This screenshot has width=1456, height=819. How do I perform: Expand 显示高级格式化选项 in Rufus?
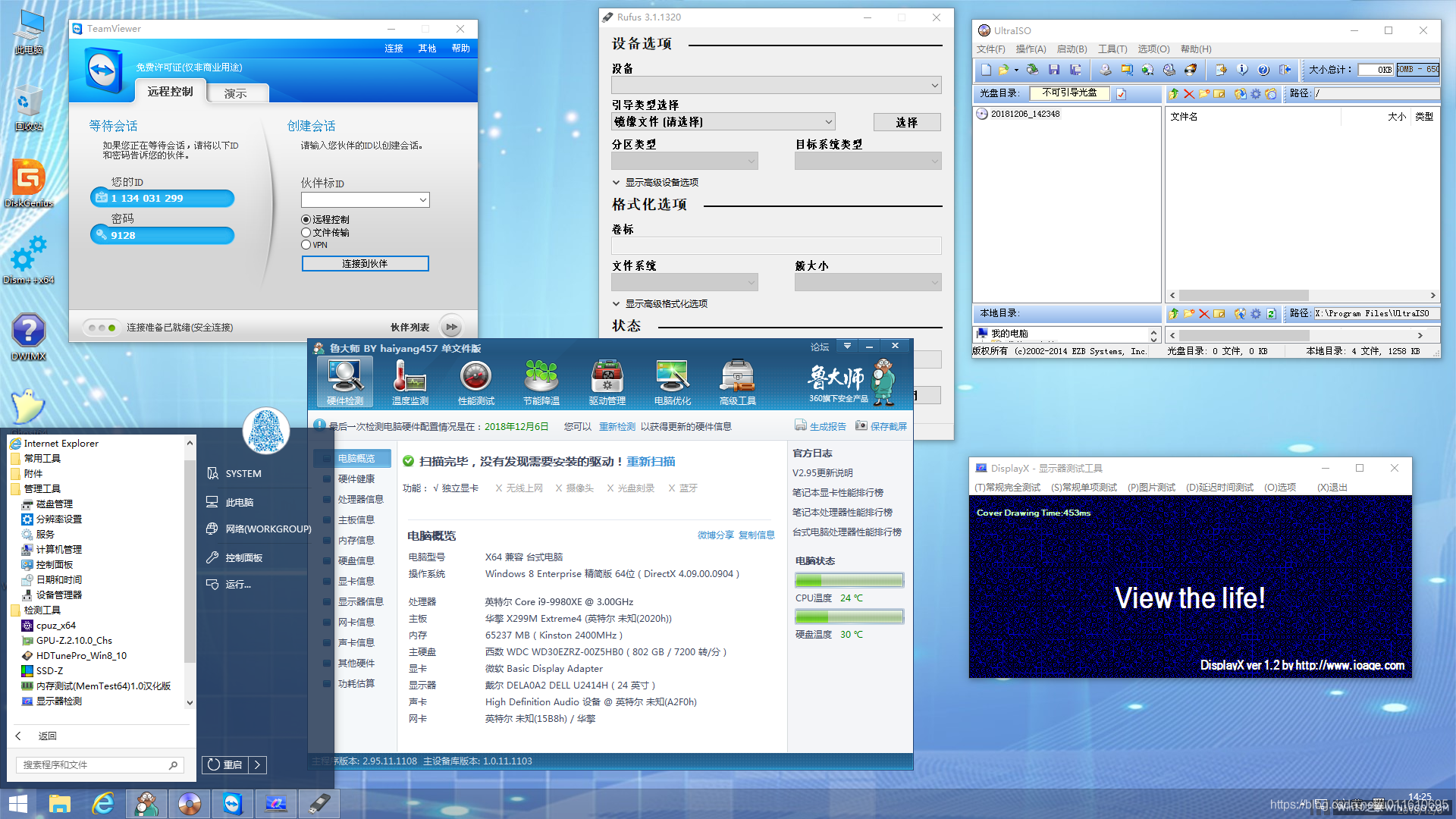tap(660, 303)
